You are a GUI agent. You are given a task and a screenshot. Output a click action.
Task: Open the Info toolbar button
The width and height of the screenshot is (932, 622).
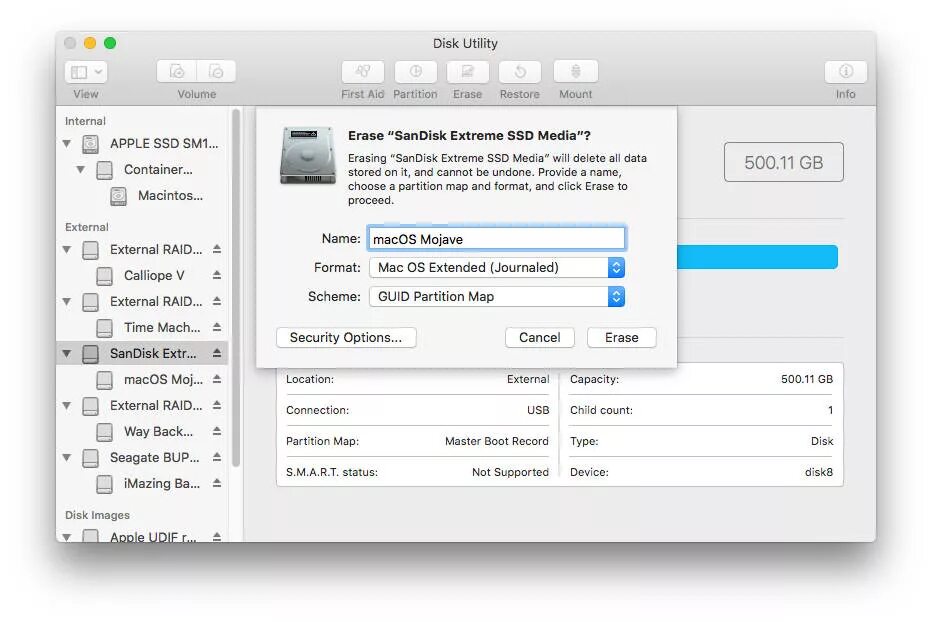tap(845, 71)
